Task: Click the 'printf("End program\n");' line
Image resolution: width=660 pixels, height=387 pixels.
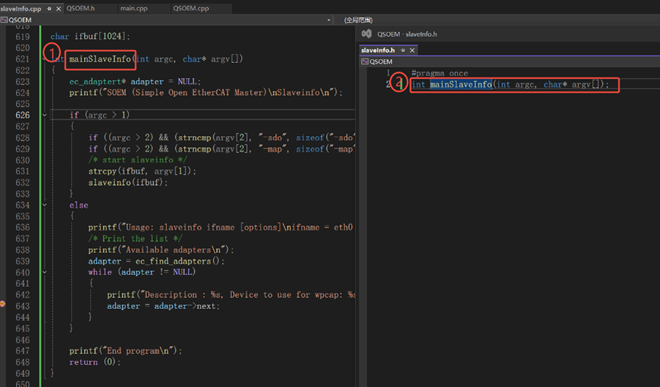Action: (126, 351)
